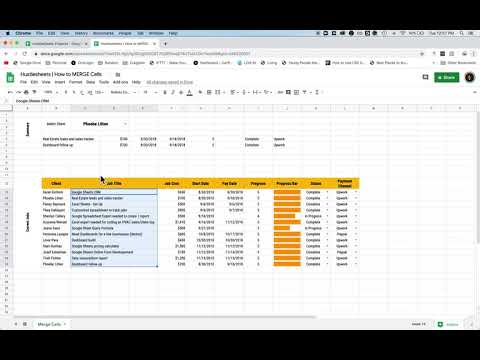Open the Sheets Insert menu
480x360 pixels.
[x=60, y=82]
